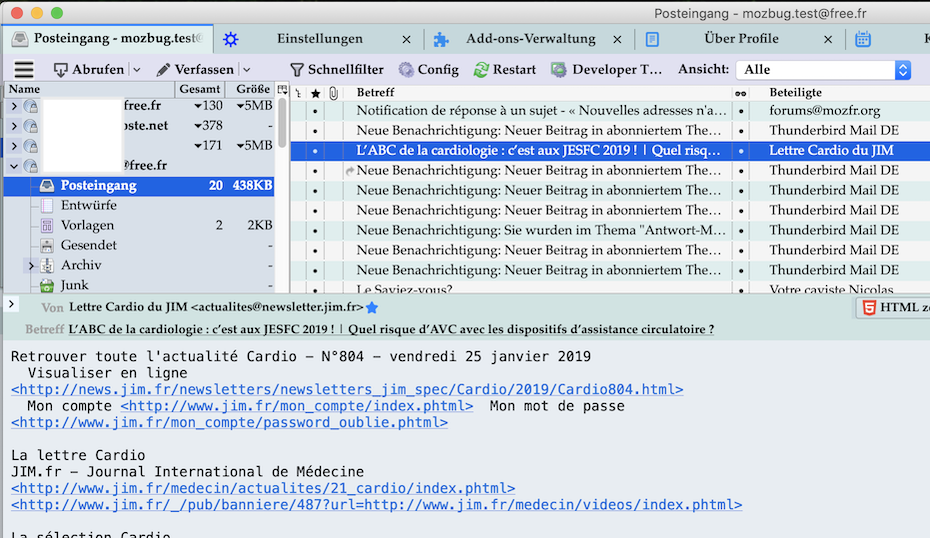Image resolution: width=930 pixels, height=538 pixels.
Task: Open the hamburger application menu
Action: pos(24,70)
